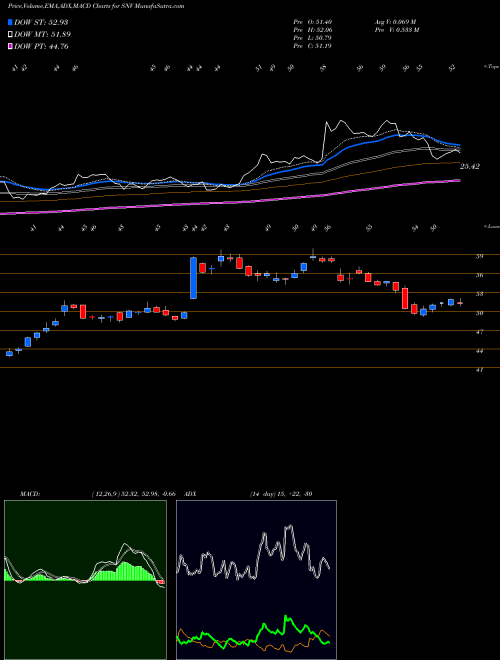500x660 pixels.
Task: Select the 'DOW MT: 51.89' label
Action: click(x=42, y=35)
